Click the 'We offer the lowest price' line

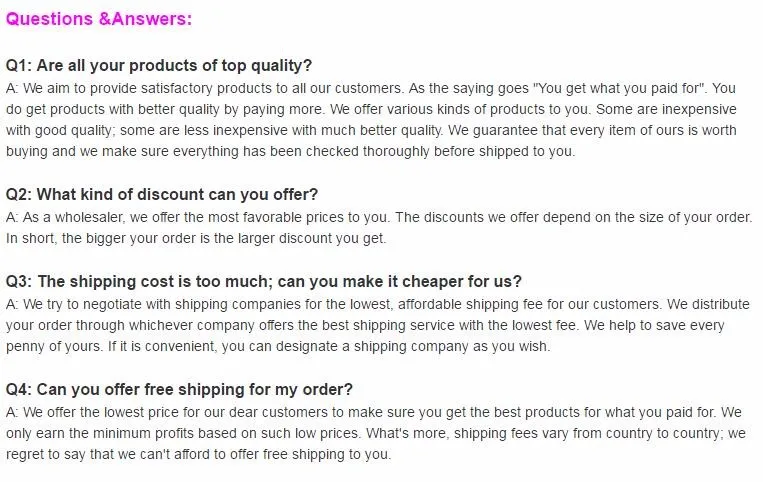pyautogui.click(x=374, y=412)
